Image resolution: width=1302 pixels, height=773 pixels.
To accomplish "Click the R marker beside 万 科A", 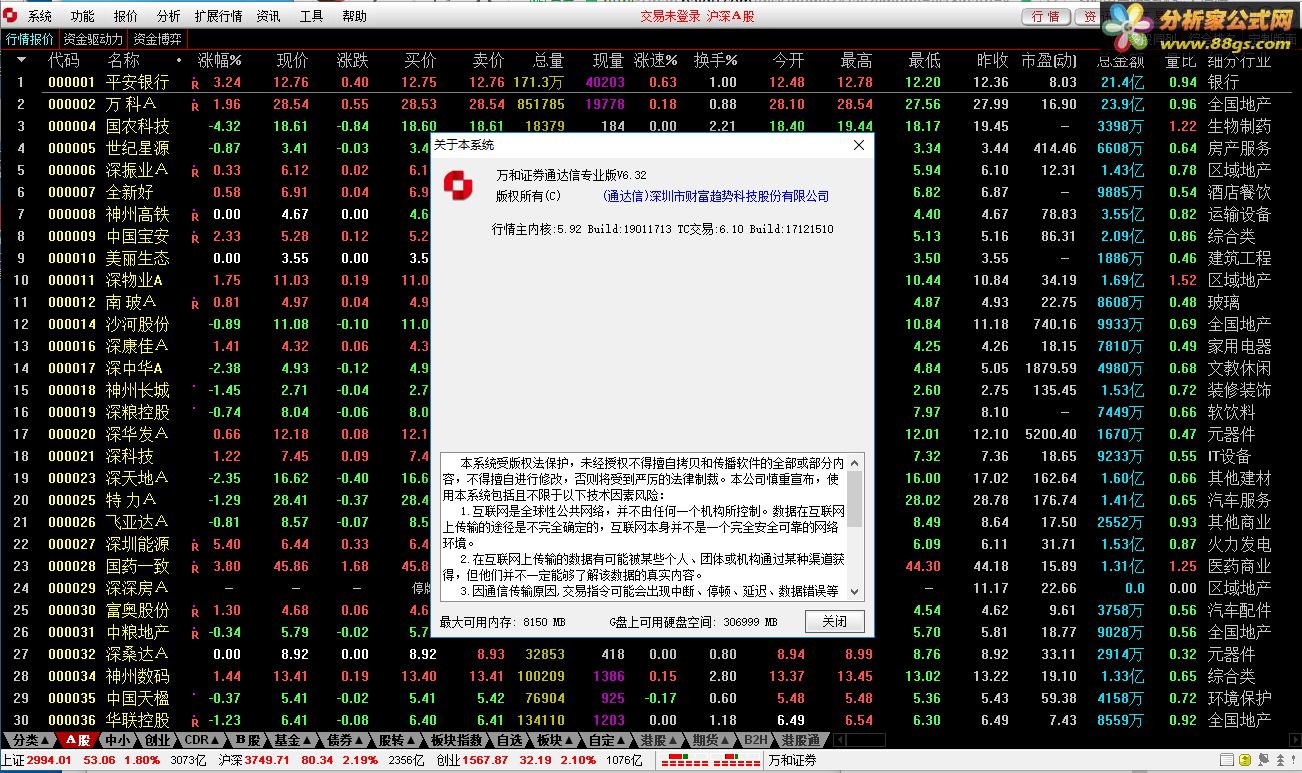I will point(196,105).
